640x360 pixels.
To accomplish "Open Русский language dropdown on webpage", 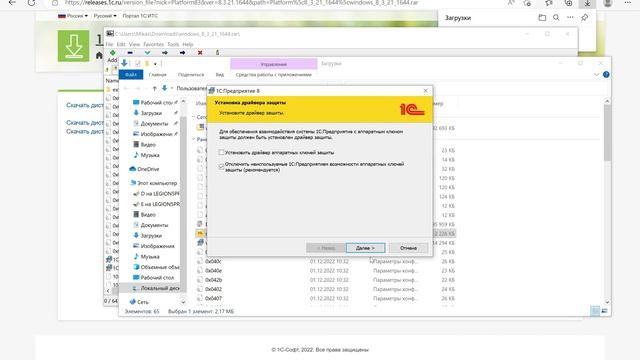I will (x=105, y=16).
